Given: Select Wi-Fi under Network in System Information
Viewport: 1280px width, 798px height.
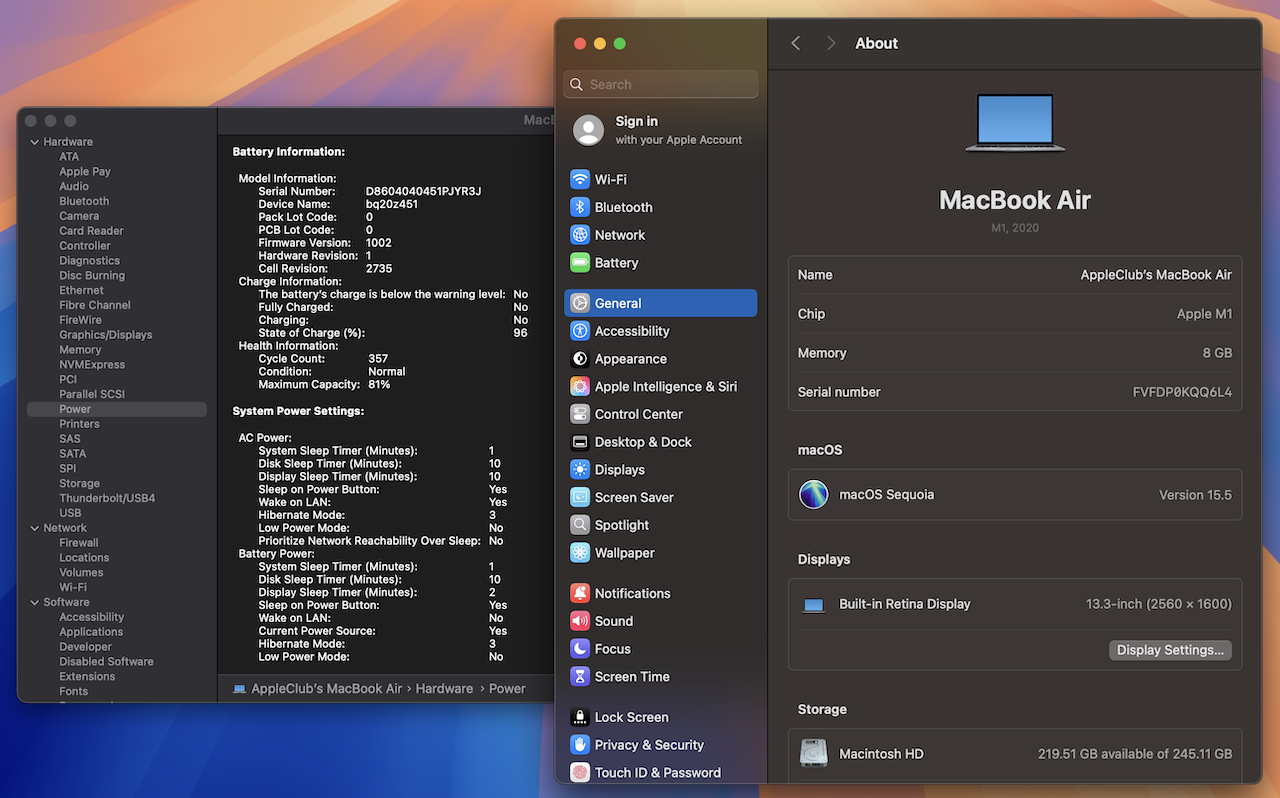Looking at the screenshot, I should 73,588.
